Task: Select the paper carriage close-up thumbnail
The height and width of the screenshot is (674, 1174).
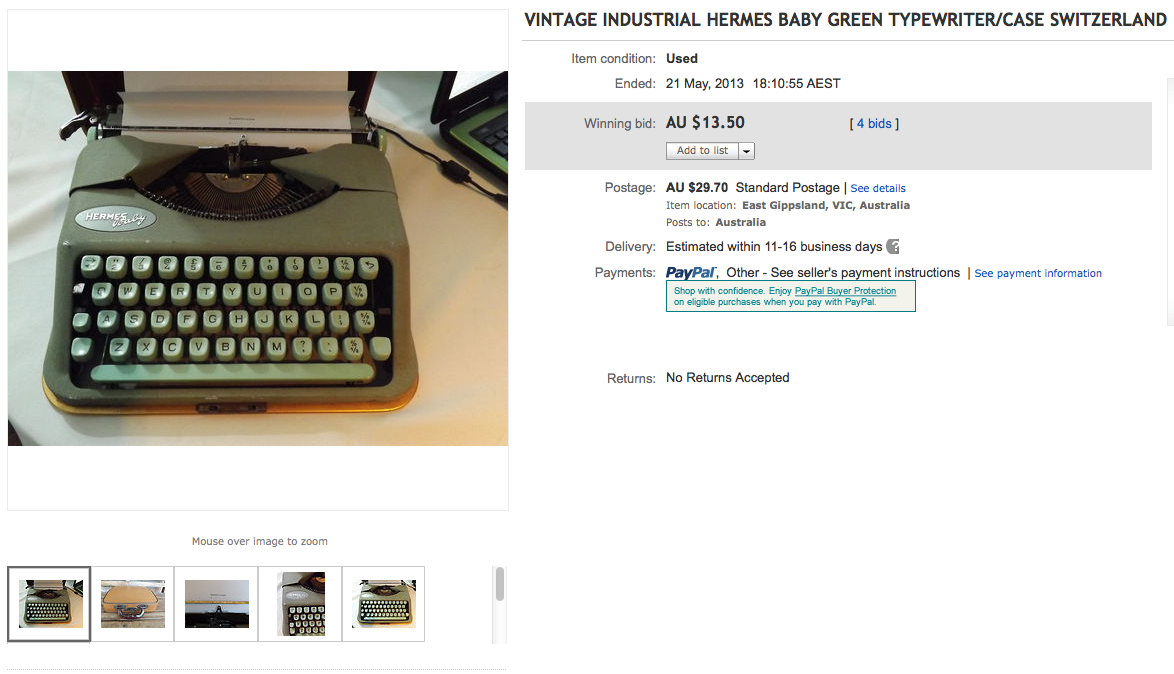Action: pyautogui.click(x=216, y=604)
